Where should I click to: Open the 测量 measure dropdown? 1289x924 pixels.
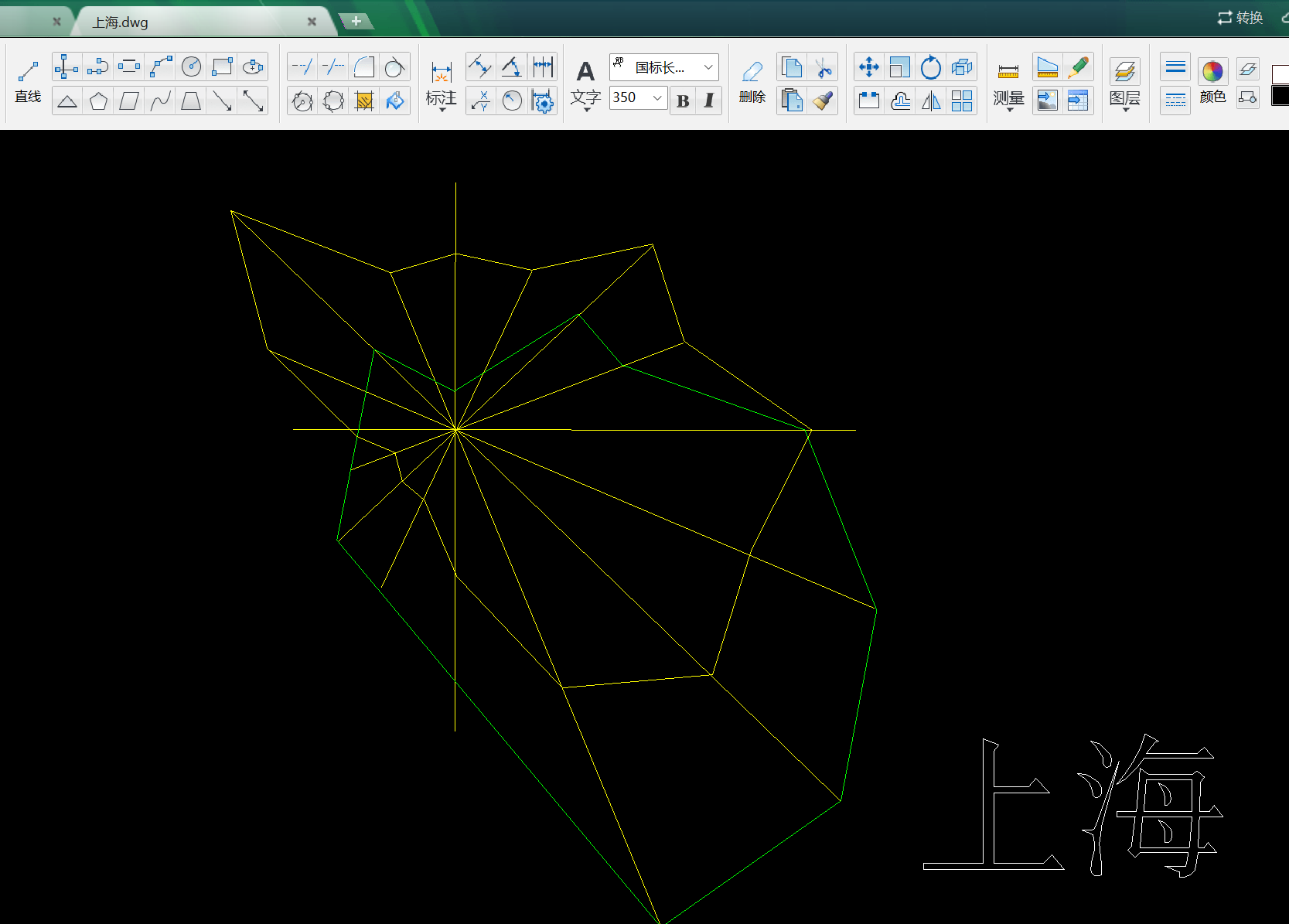(1008, 87)
